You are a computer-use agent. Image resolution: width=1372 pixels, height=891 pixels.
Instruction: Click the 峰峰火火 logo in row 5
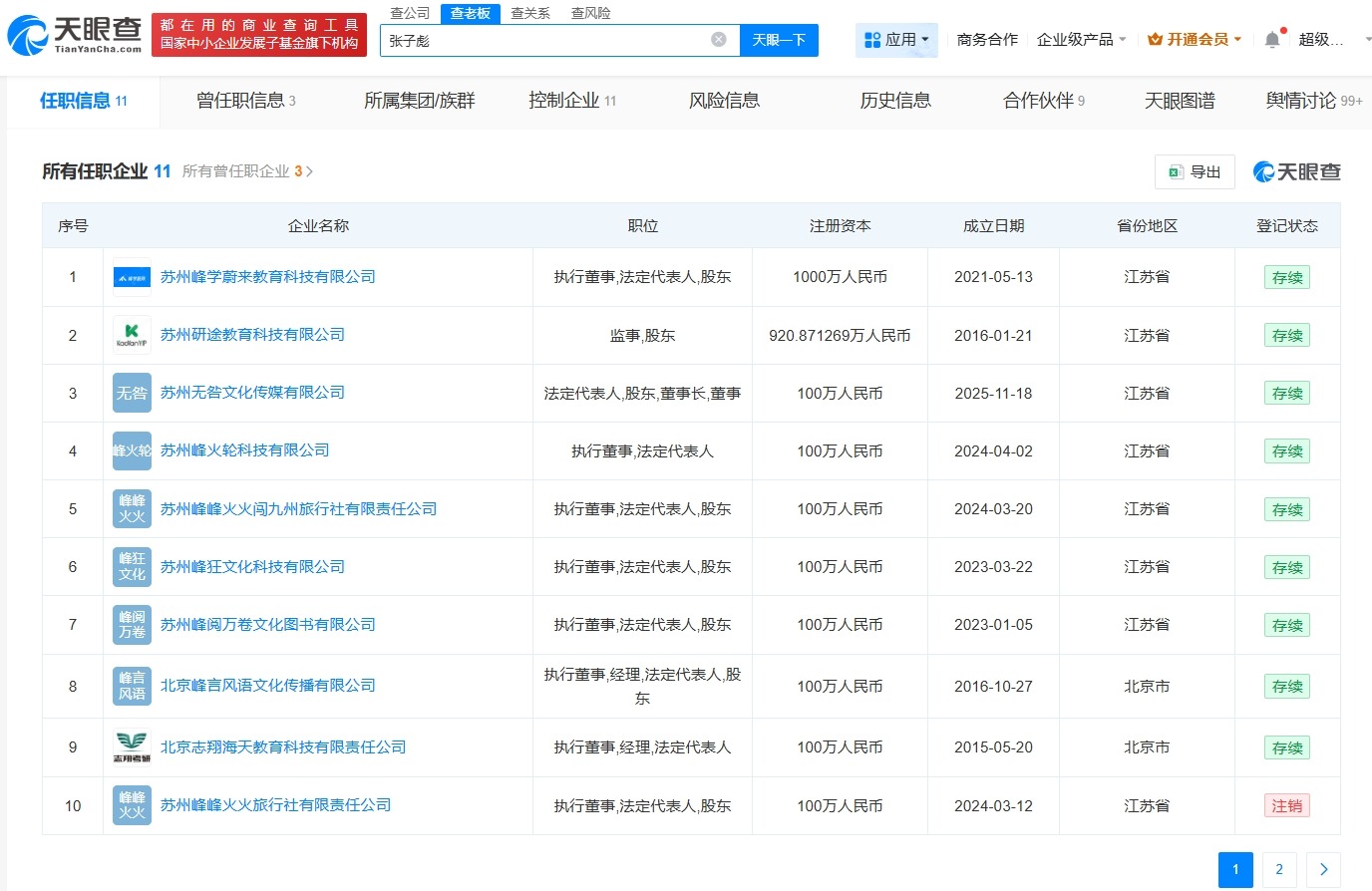[131, 508]
